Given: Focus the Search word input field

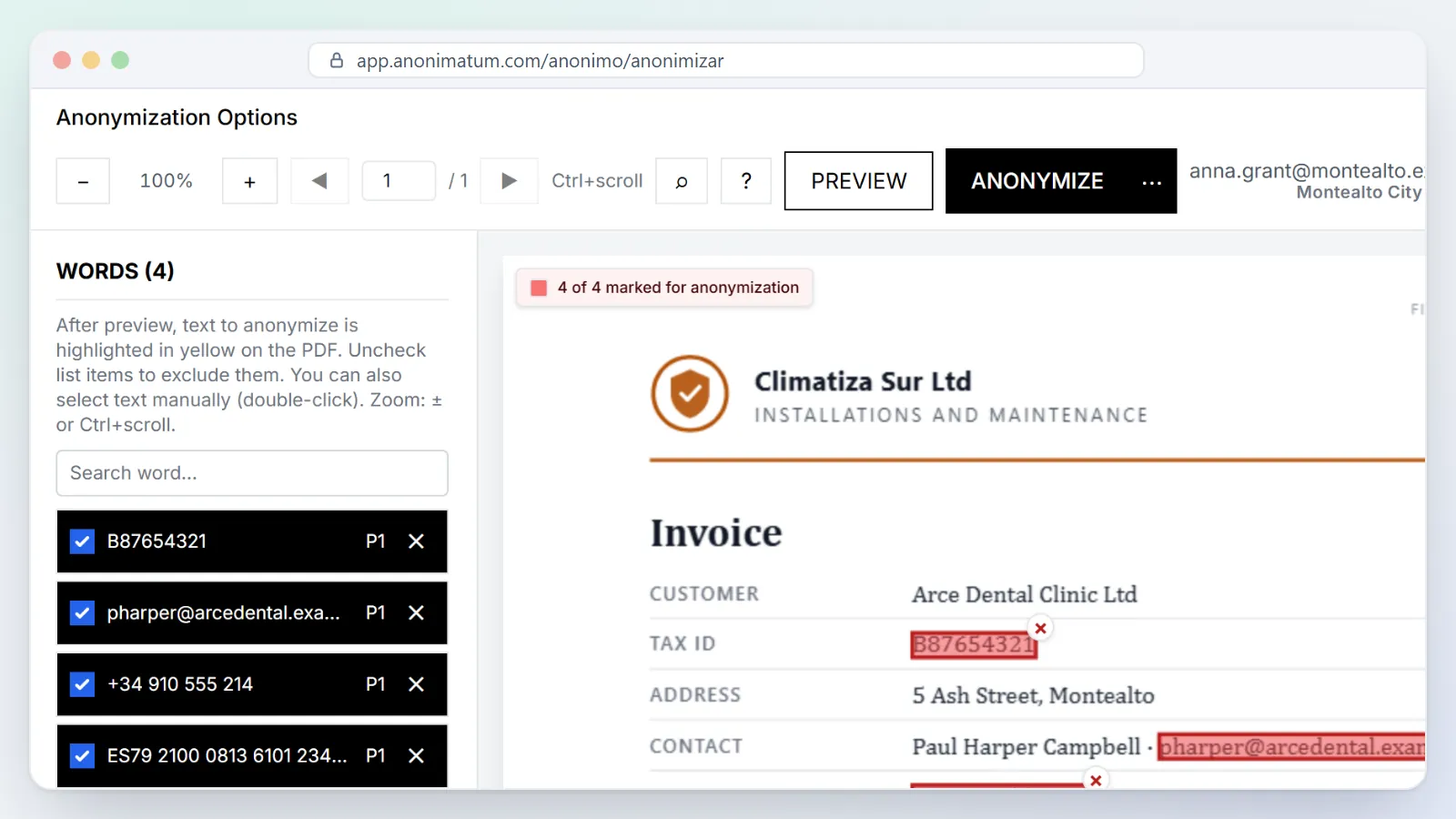Looking at the screenshot, I should [252, 473].
